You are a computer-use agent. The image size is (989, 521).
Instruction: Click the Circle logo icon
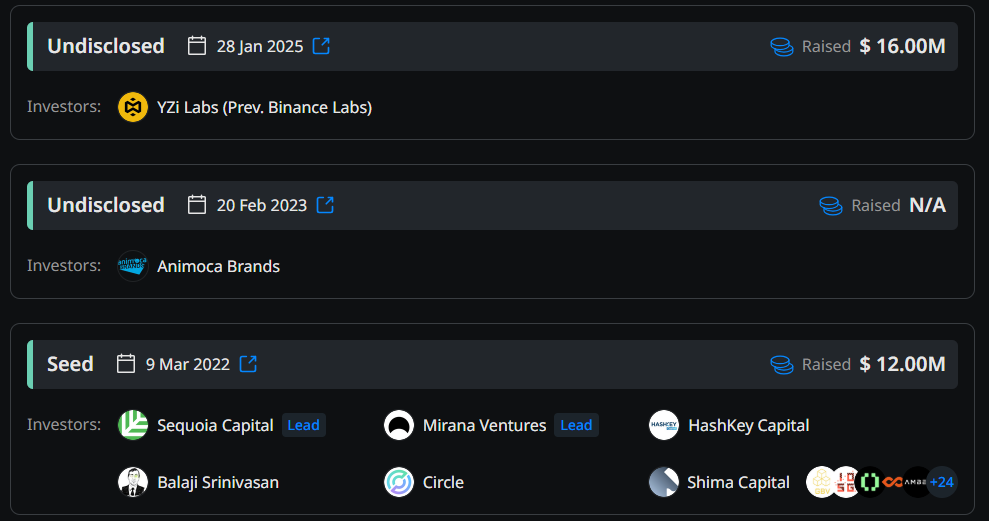(399, 482)
